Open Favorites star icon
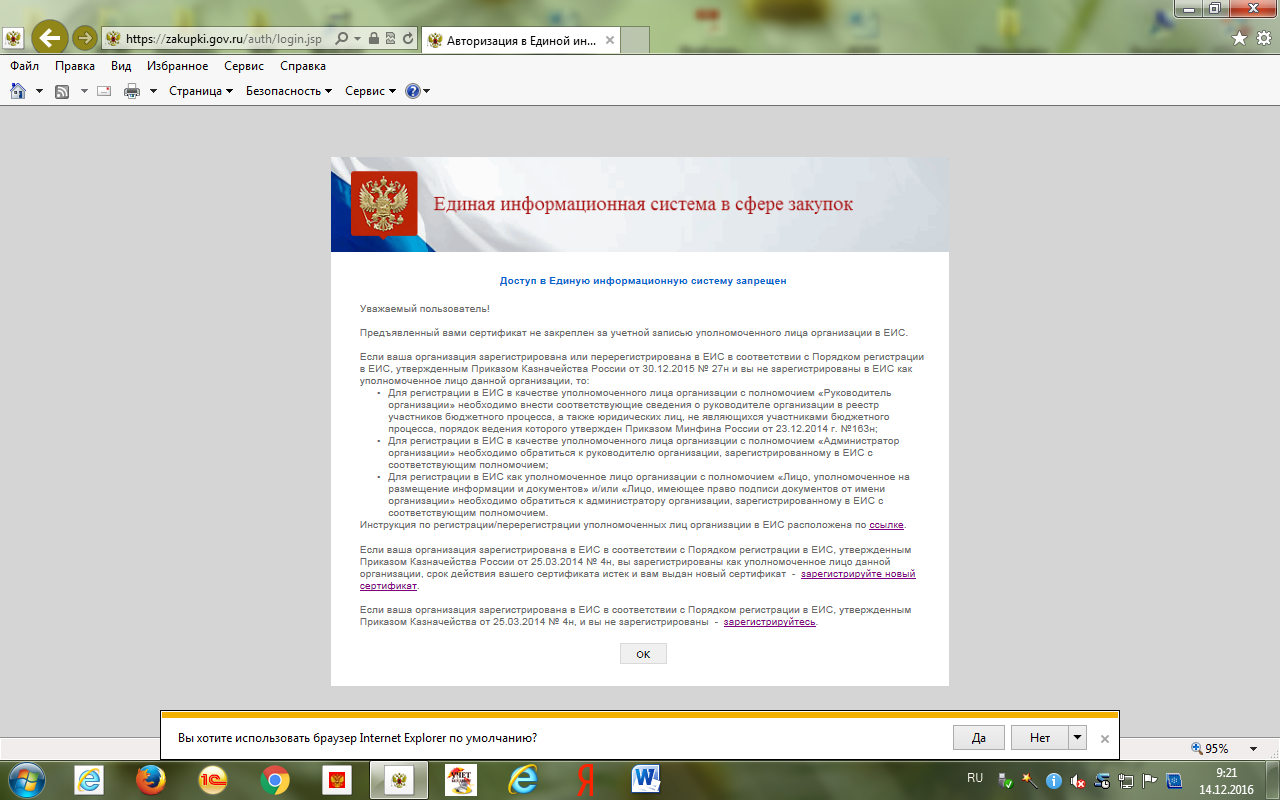This screenshot has width=1280, height=800. pos(1239,38)
